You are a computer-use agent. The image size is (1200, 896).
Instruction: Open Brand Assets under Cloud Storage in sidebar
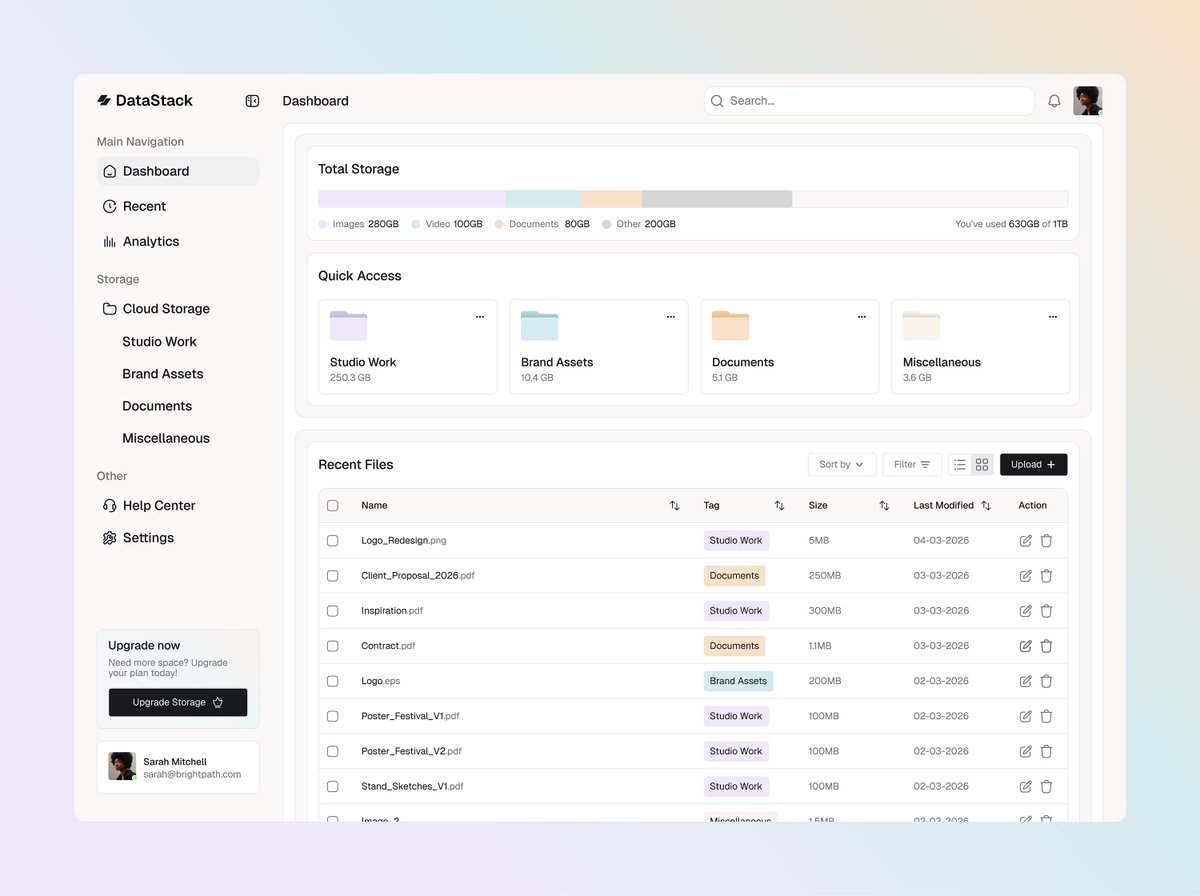point(163,374)
